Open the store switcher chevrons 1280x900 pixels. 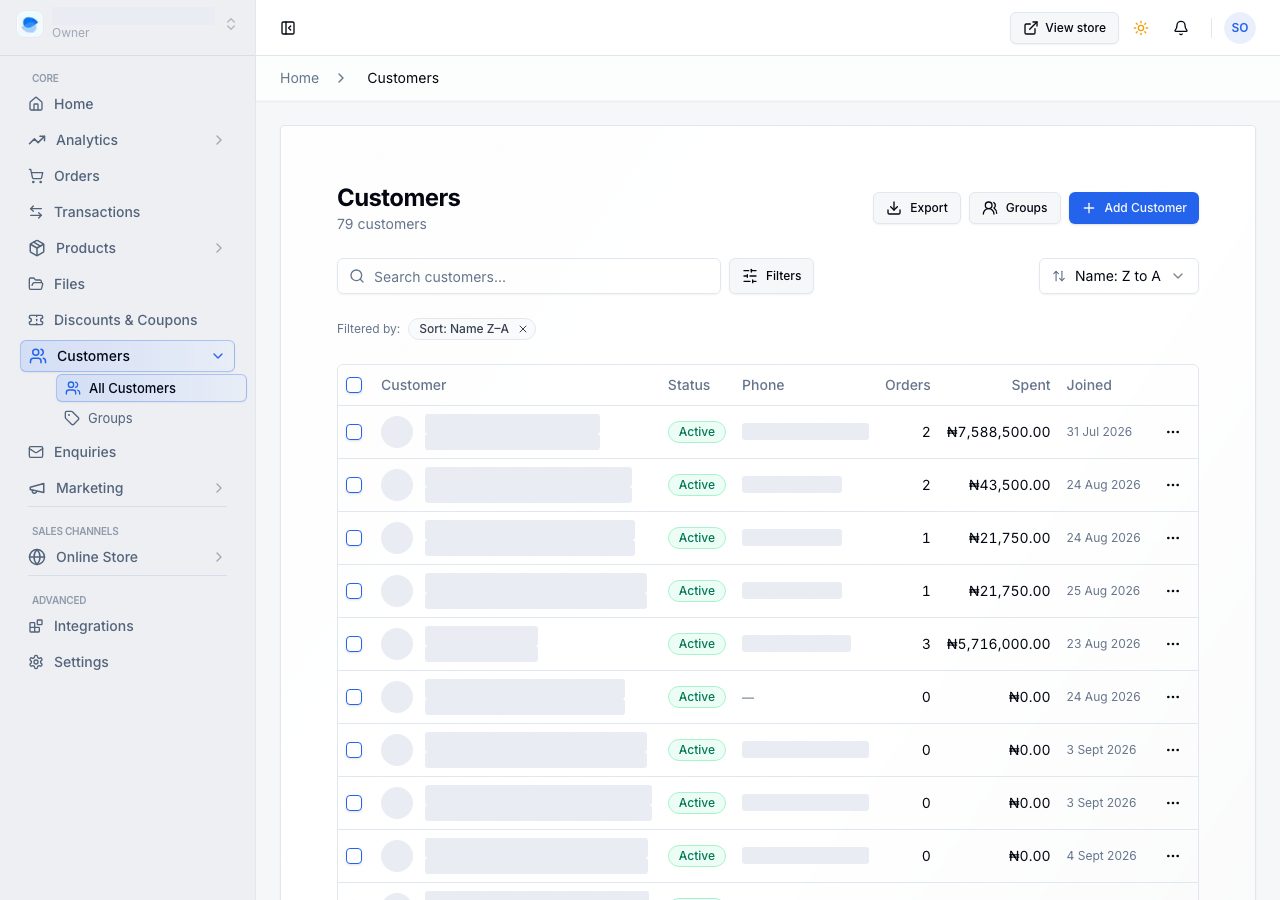(231, 24)
